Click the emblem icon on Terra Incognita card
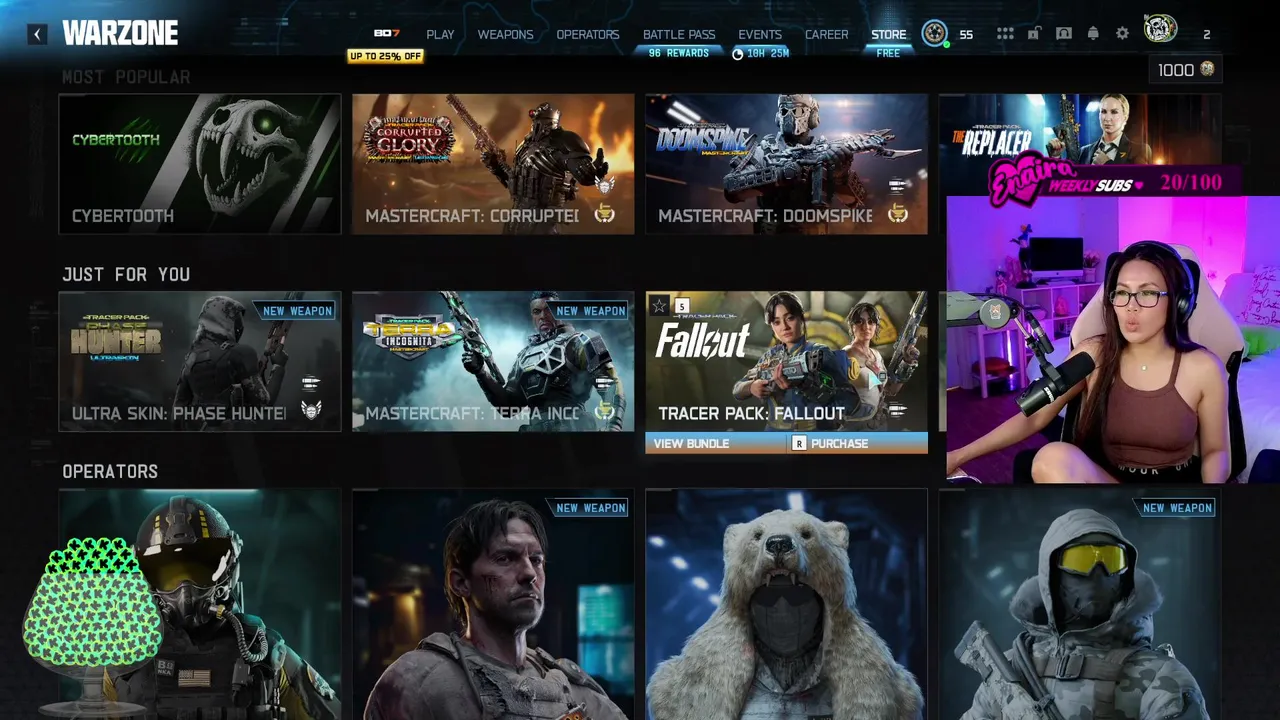This screenshot has width=1280, height=720. coord(604,410)
